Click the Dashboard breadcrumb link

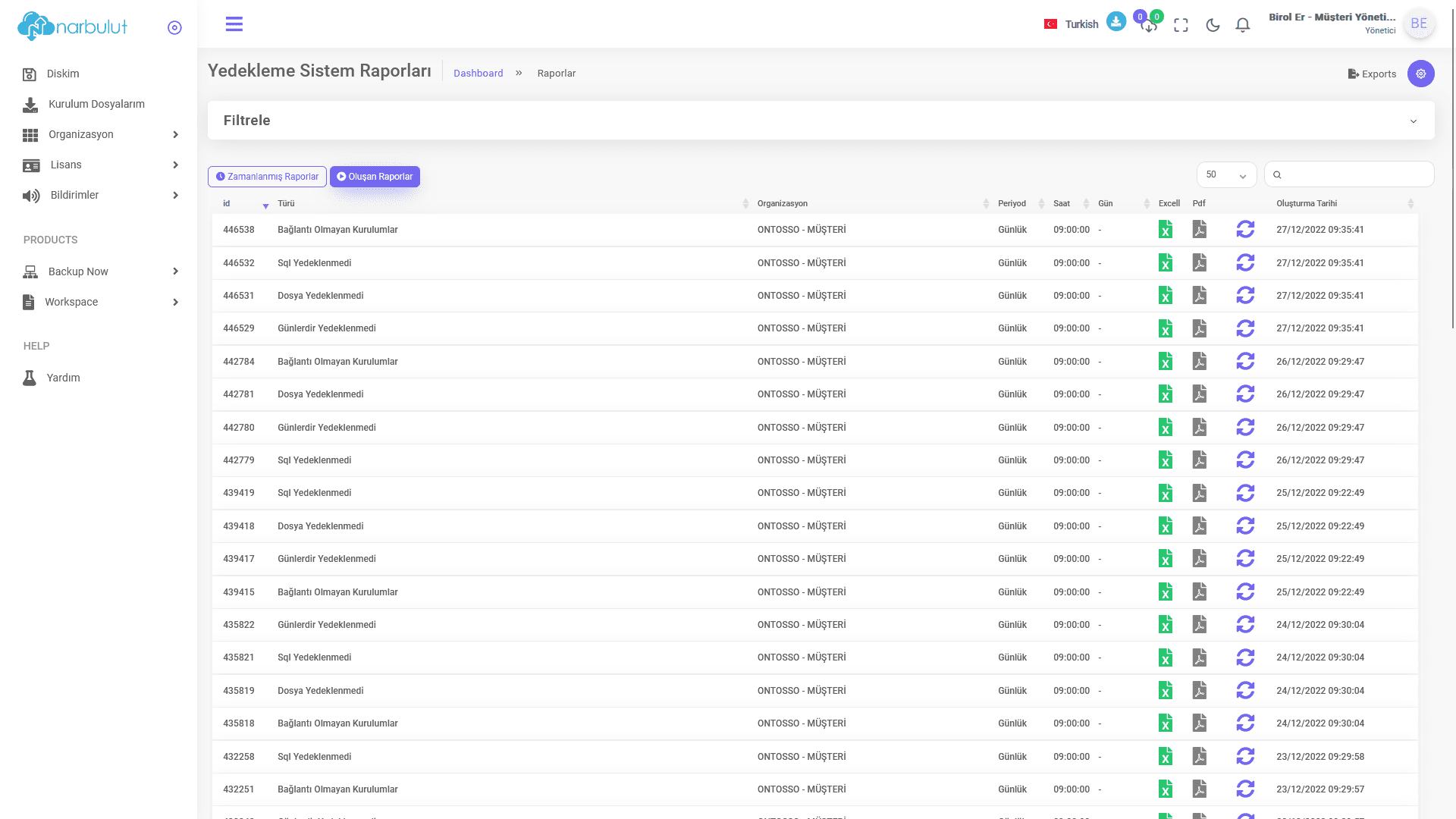(x=478, y=74)
